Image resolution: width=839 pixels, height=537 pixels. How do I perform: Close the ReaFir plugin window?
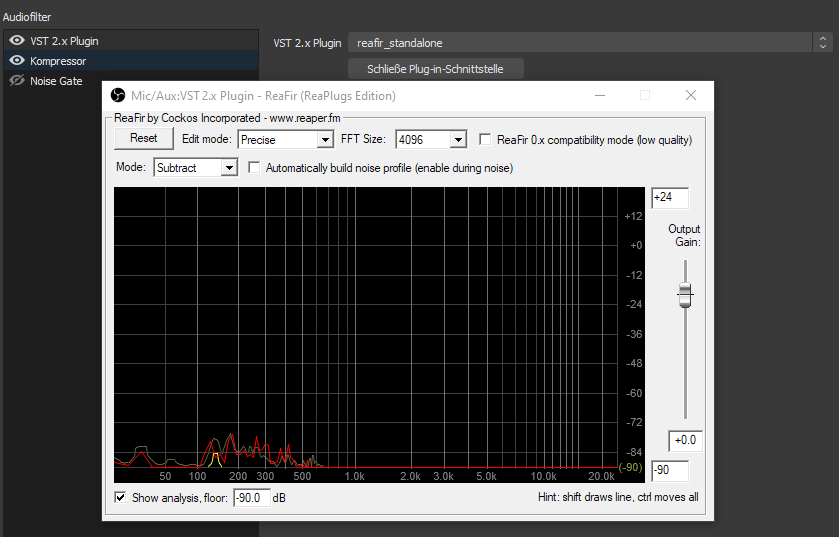[690, 95]
